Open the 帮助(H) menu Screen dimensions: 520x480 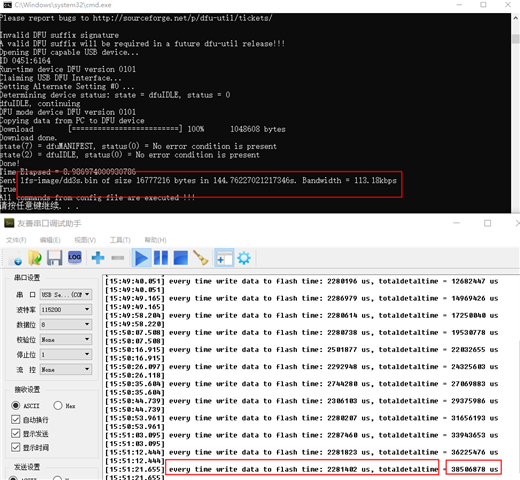pyautogui.click(x=155, y=240)
